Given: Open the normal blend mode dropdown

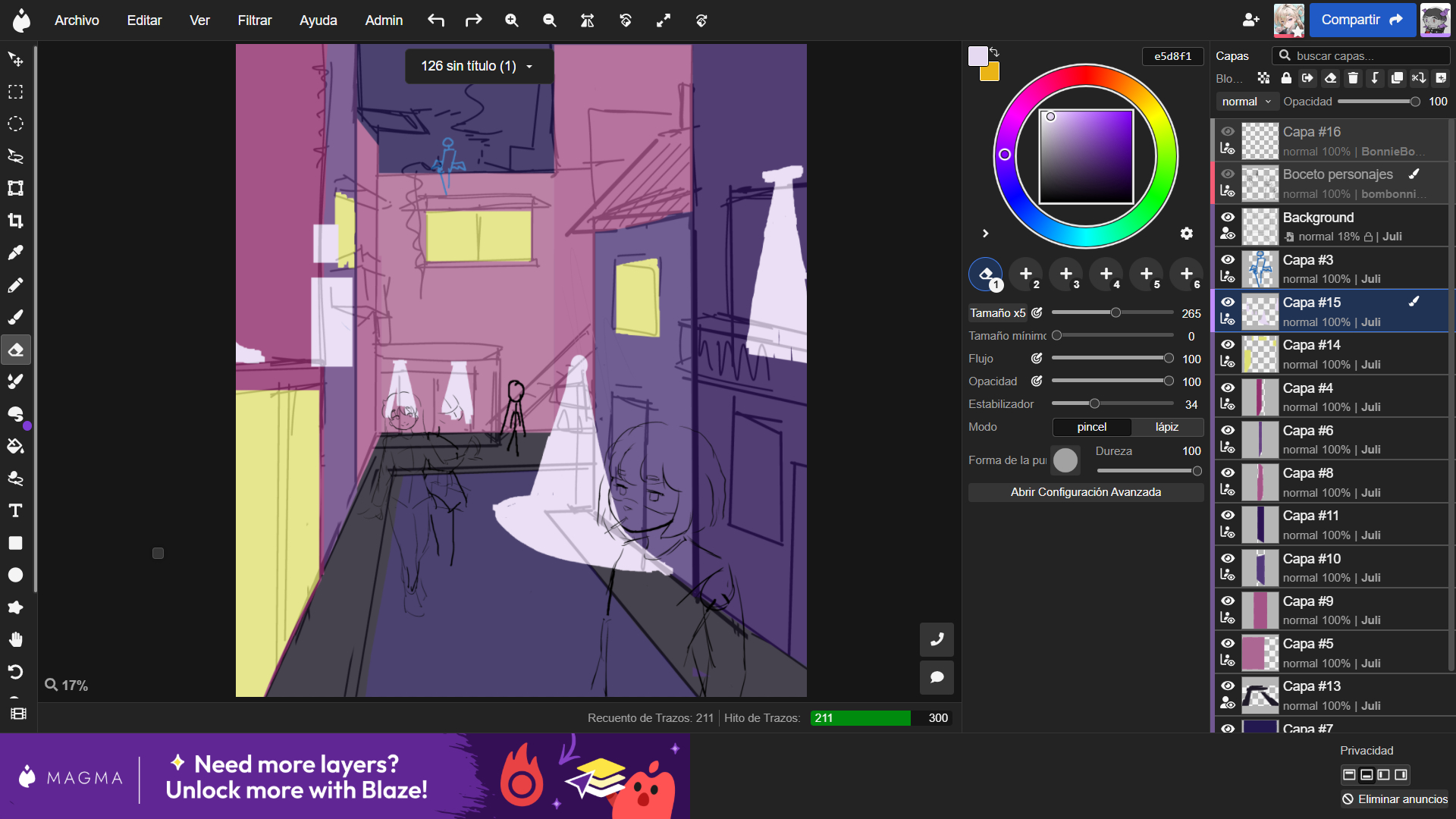Looking at the screenshot, I should 1246,102.
